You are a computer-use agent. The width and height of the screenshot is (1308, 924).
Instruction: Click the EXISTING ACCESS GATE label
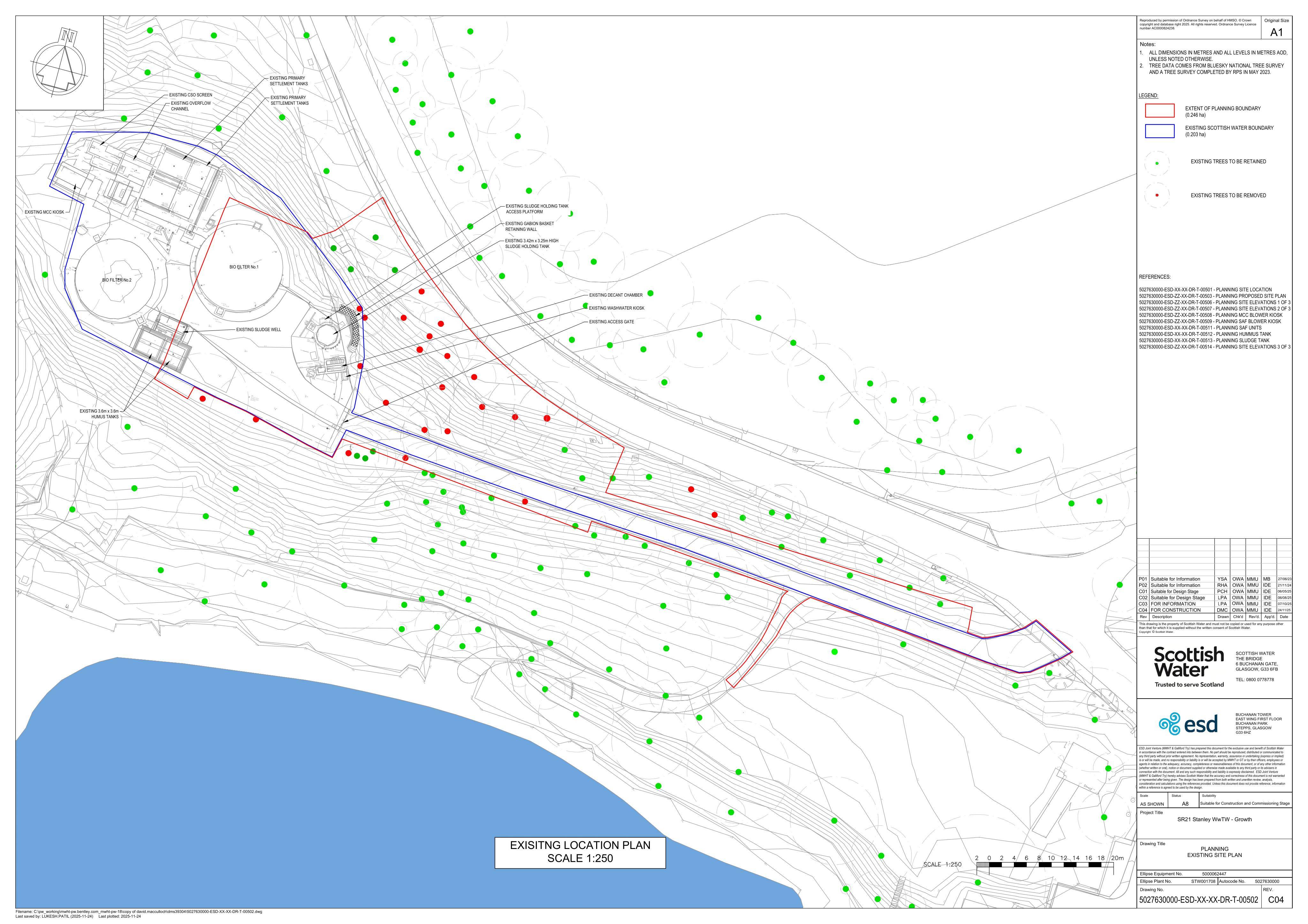tap(611, 322)
